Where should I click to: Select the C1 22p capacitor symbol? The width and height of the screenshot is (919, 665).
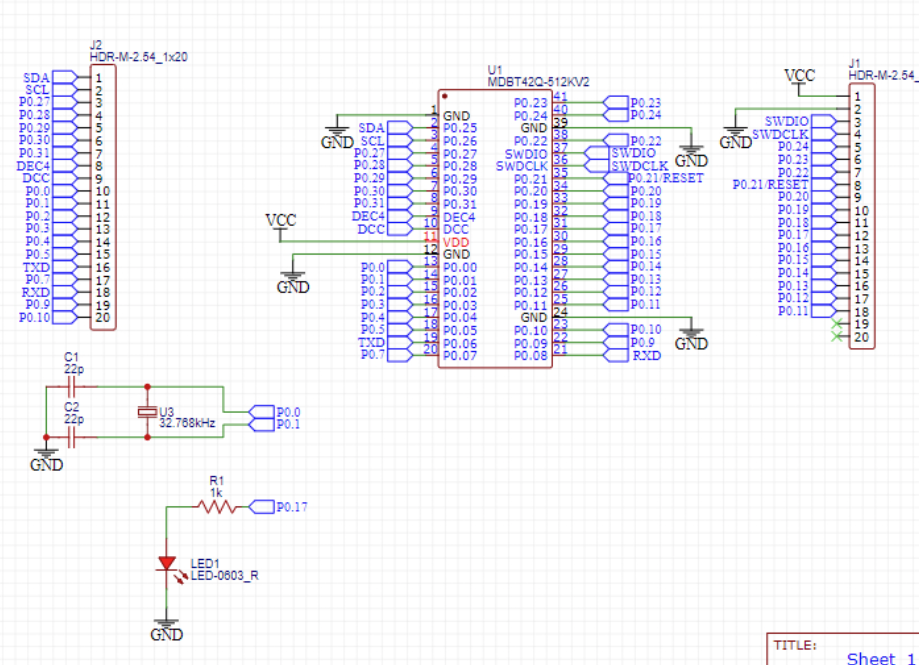pos(71,385)
